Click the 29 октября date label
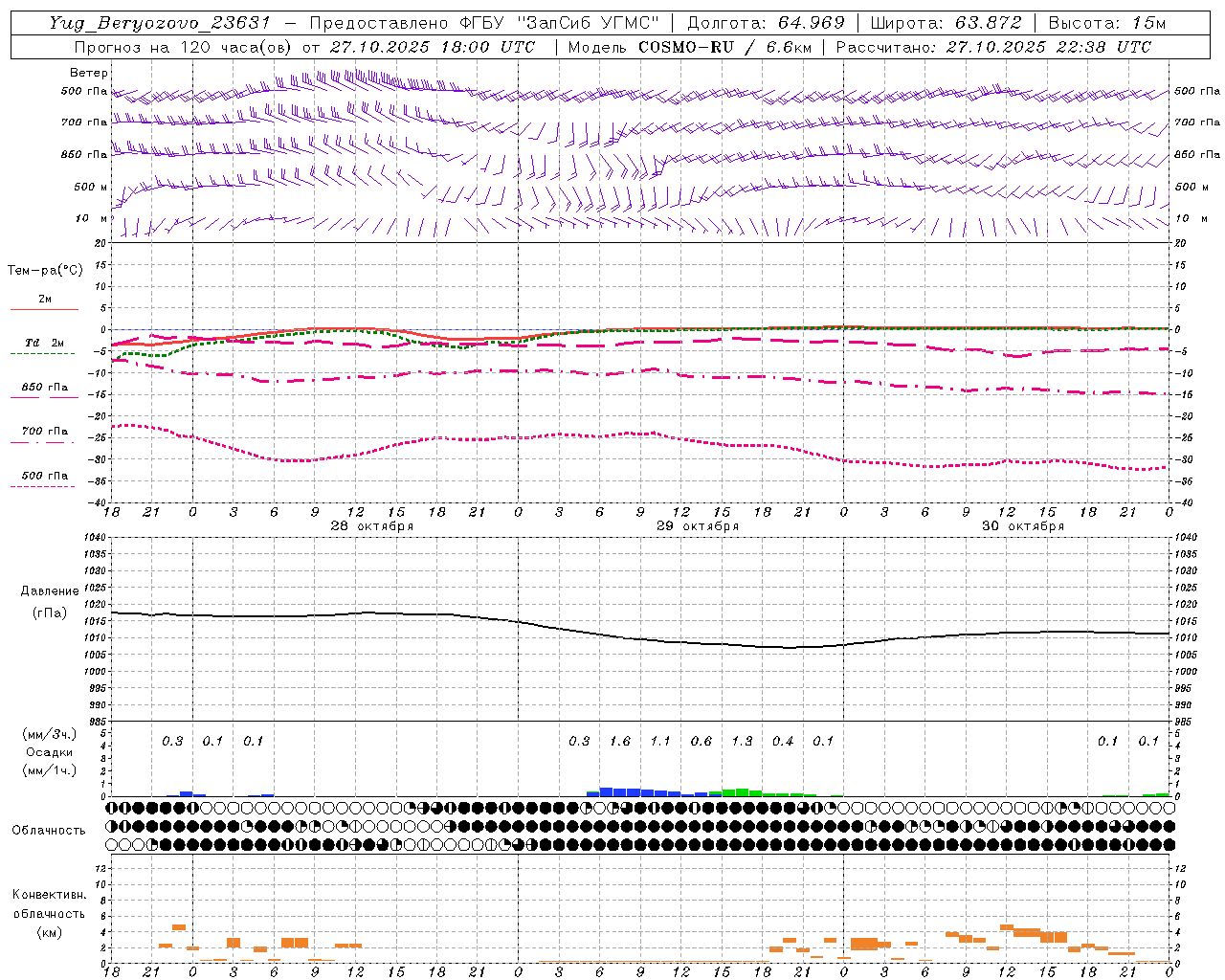The width and height of the screenshot is (1225, 980). 698,526
